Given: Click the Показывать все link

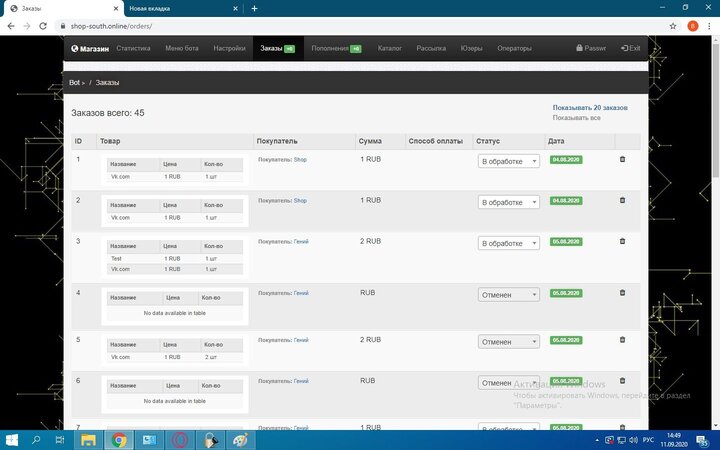Looking at the screenshot, I should (x=576, y=118).
